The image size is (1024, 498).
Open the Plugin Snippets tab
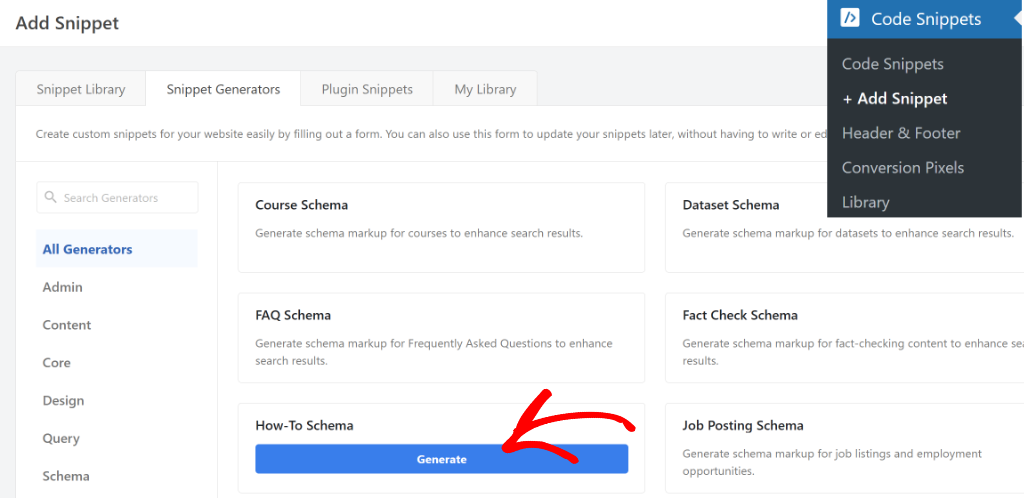367,89
